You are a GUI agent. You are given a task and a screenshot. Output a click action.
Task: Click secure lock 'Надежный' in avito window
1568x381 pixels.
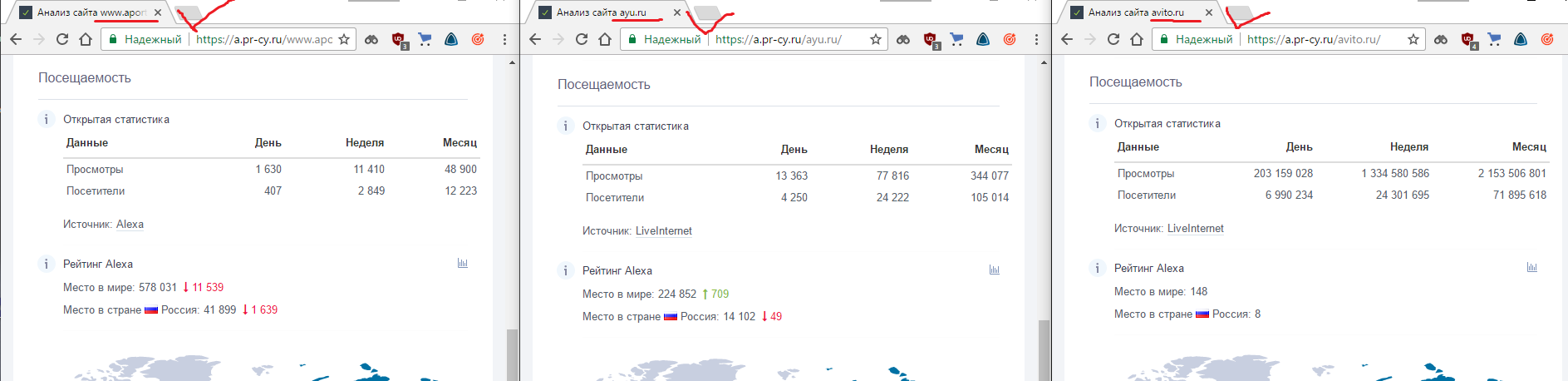click(x=1197, y=39)
